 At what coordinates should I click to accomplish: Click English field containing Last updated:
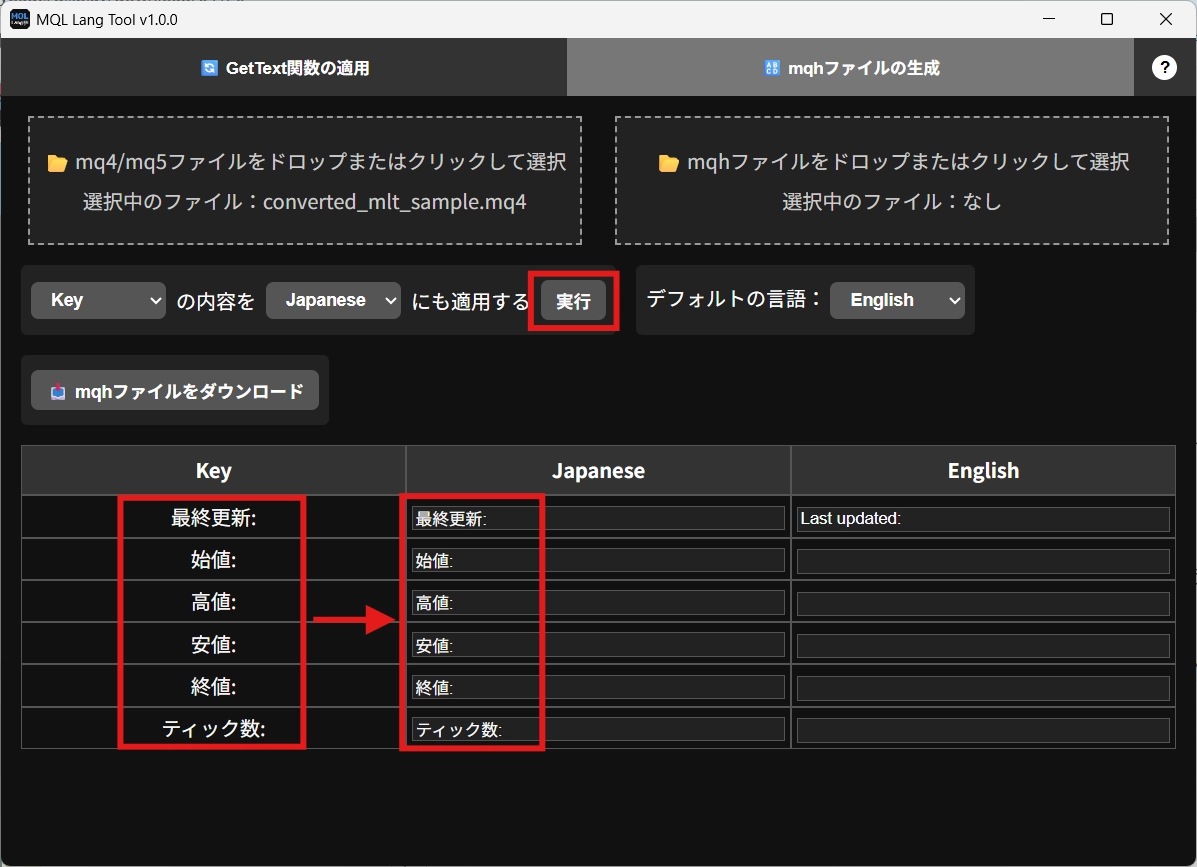tap(982, 519)
